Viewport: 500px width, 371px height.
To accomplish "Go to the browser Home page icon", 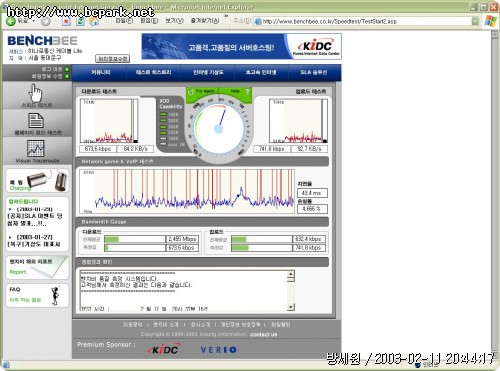I will pos(94,22).
